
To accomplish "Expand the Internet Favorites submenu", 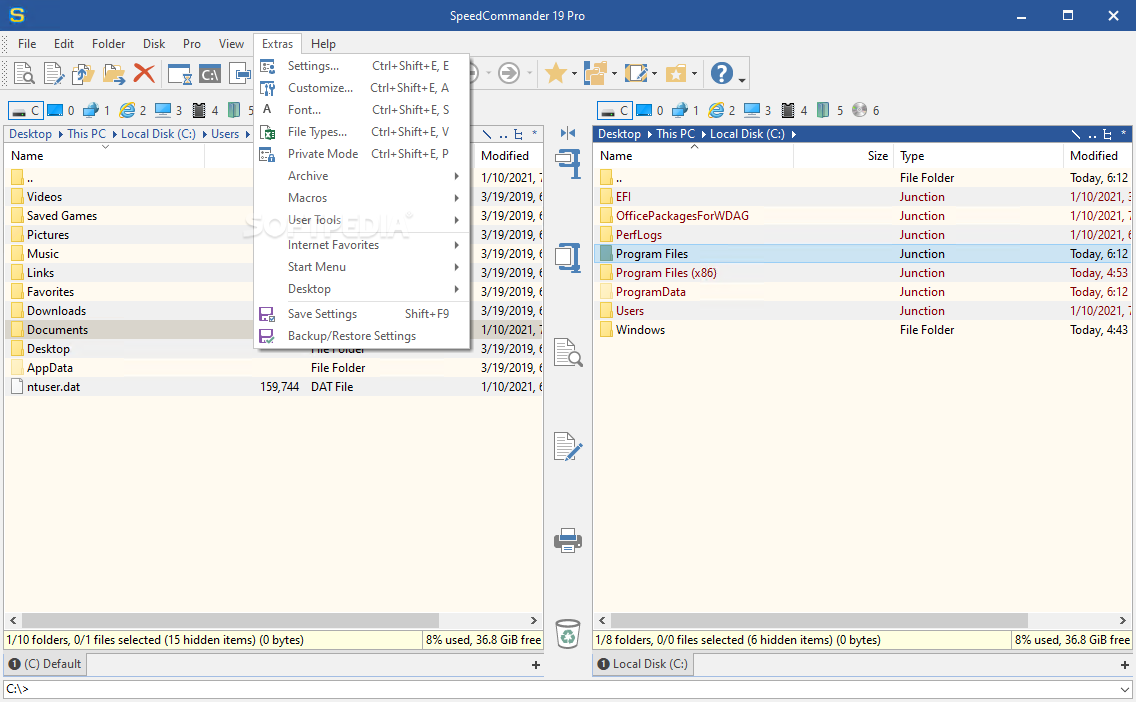I will 362,245.
